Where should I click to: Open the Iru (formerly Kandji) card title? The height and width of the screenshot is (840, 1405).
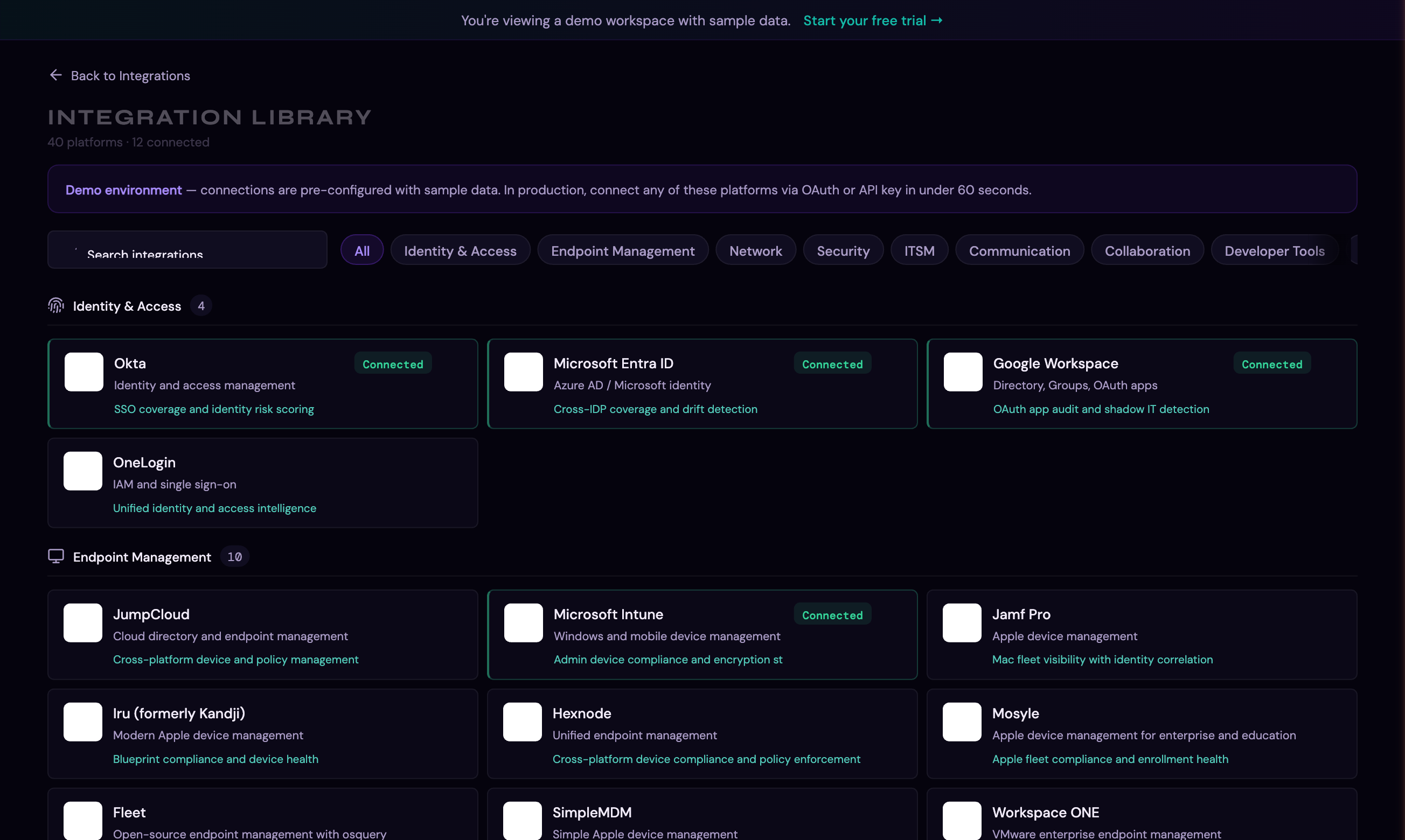pos(179,713)
